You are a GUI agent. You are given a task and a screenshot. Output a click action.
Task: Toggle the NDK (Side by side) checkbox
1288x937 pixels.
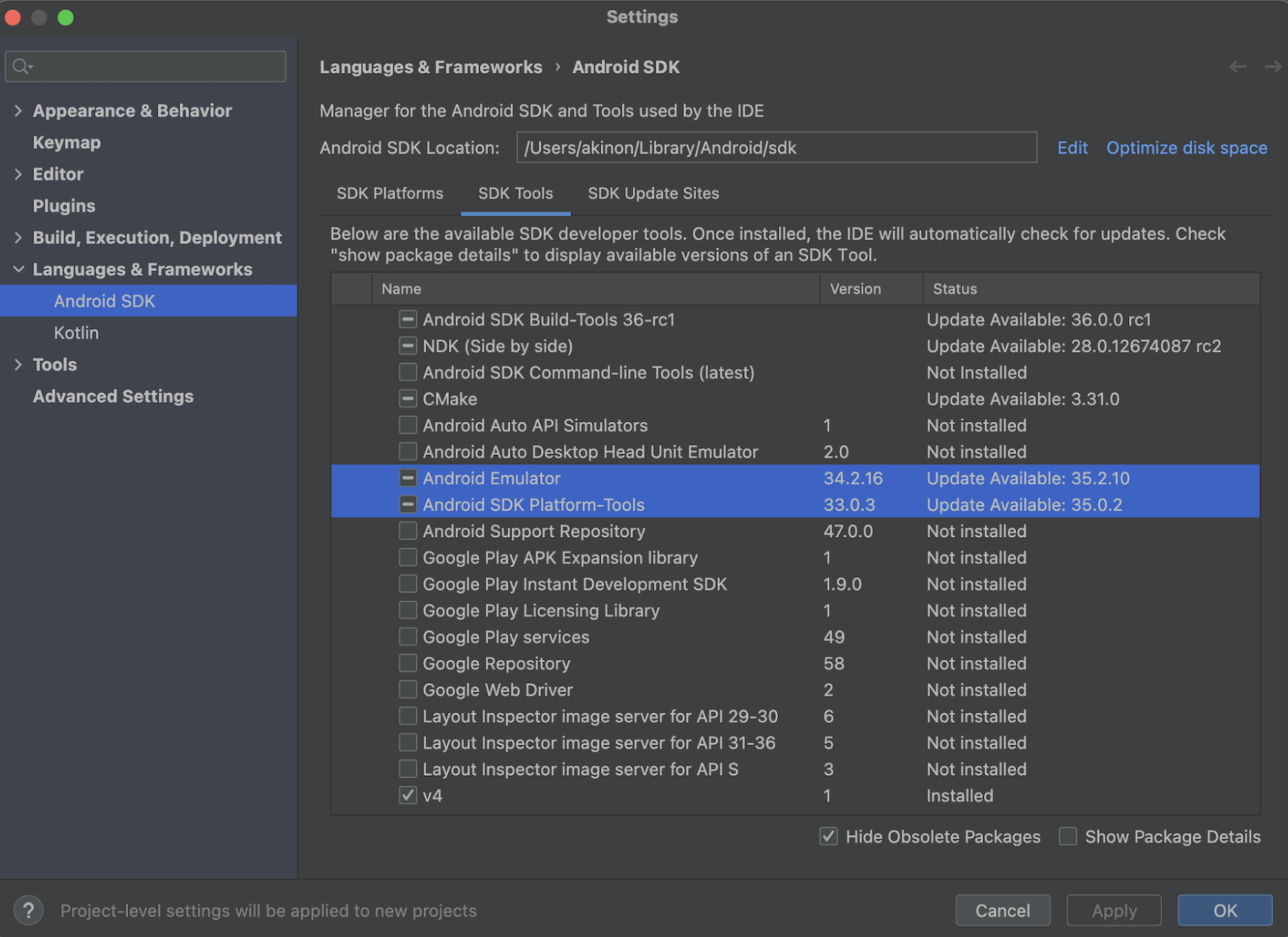407,346
